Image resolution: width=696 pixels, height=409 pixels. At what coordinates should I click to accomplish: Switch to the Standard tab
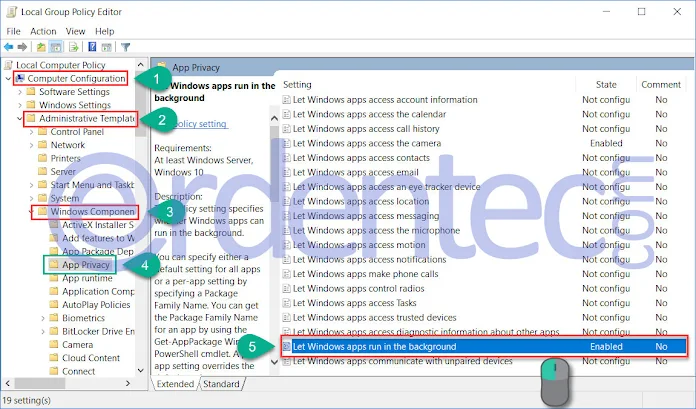(x=221, y=384)
